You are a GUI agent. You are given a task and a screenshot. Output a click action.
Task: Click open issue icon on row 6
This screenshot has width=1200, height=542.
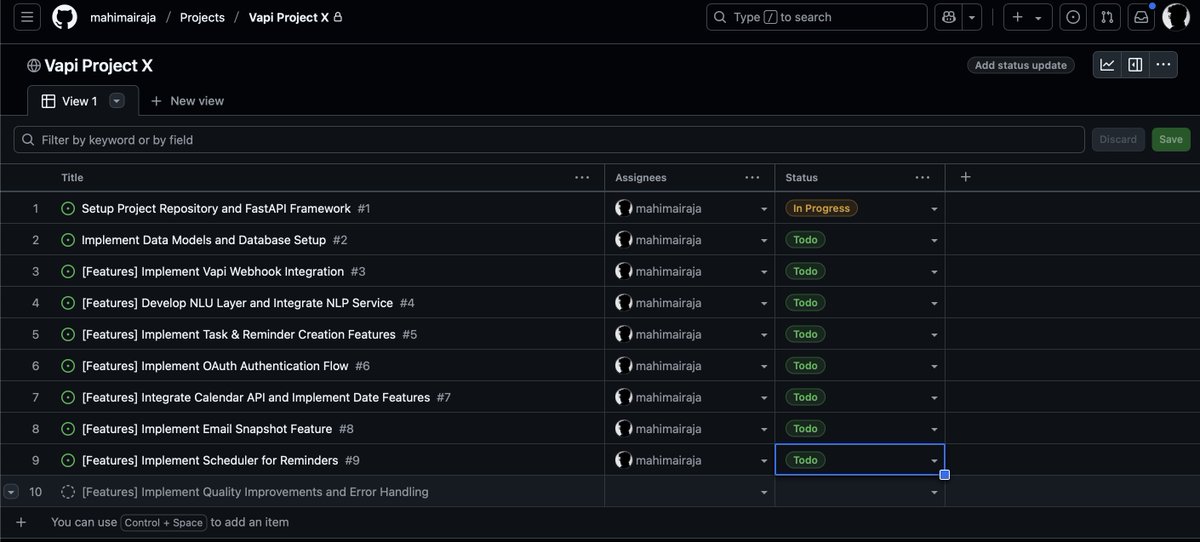pyautogui.click(x=68, y=366)
